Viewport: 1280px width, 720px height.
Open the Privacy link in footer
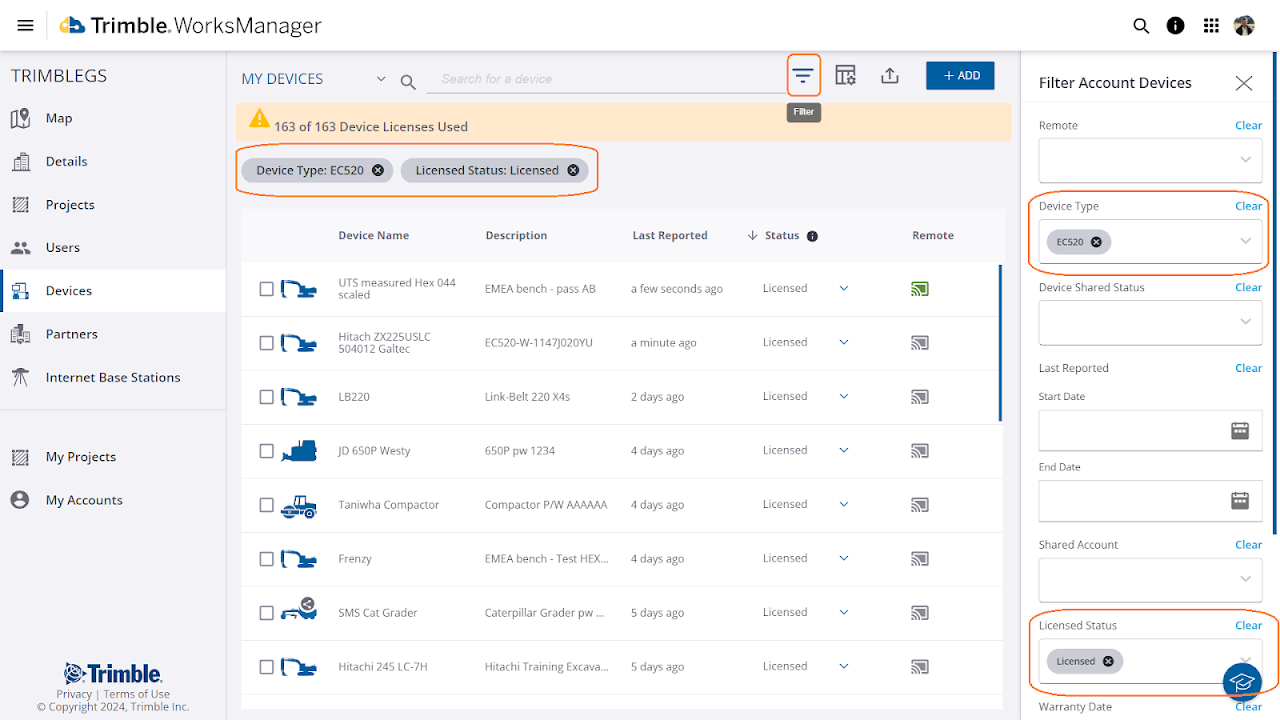[74, 694]
